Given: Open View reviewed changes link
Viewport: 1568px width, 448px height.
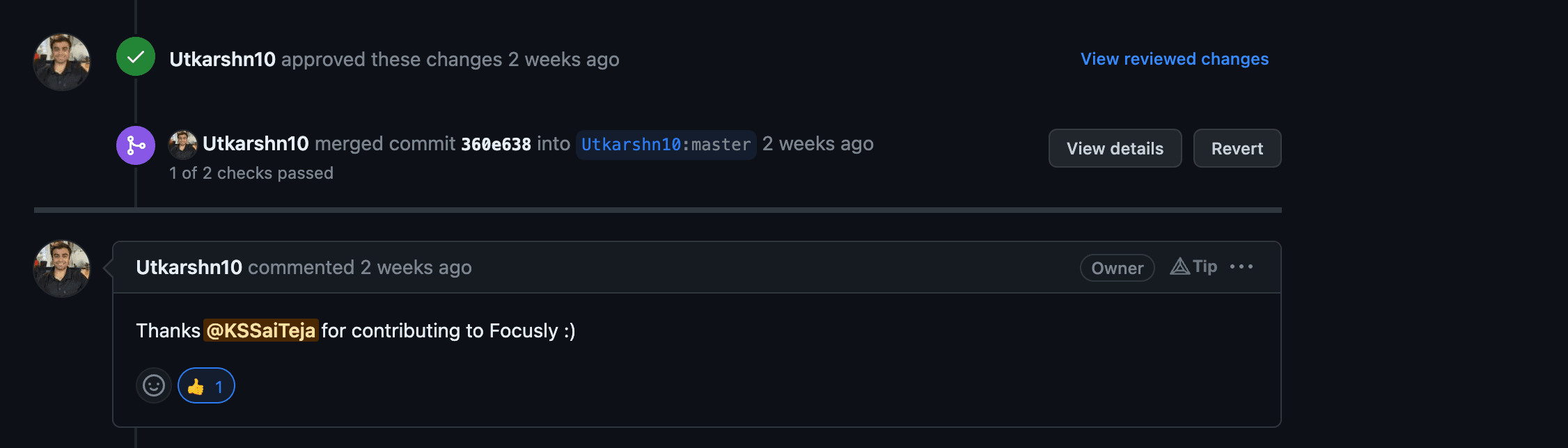Looking at the screenshot, I should point(1175,59).
